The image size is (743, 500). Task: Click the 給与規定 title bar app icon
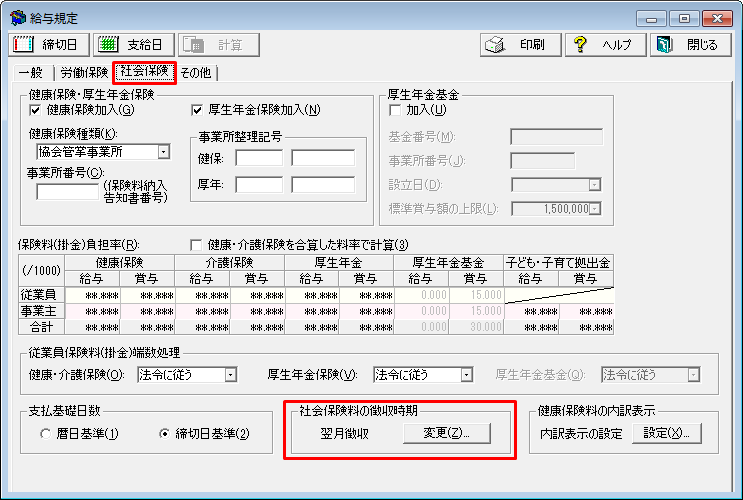pyautogui.click(x=17, y=17)
